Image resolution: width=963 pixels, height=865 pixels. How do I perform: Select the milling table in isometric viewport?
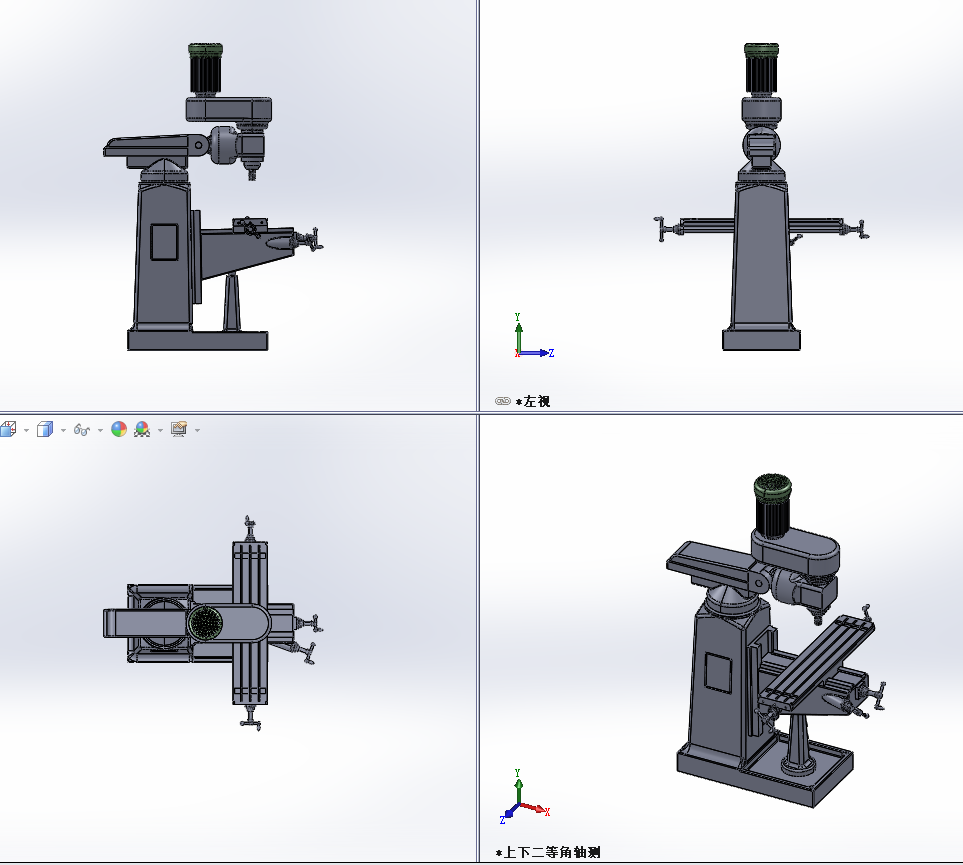click(x=817, y=660)
